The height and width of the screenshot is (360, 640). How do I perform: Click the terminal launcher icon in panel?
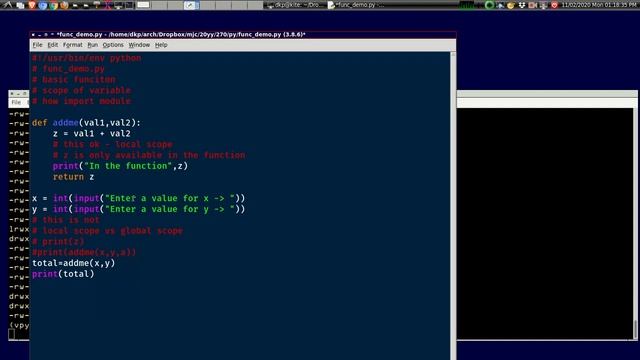point(129,5)
